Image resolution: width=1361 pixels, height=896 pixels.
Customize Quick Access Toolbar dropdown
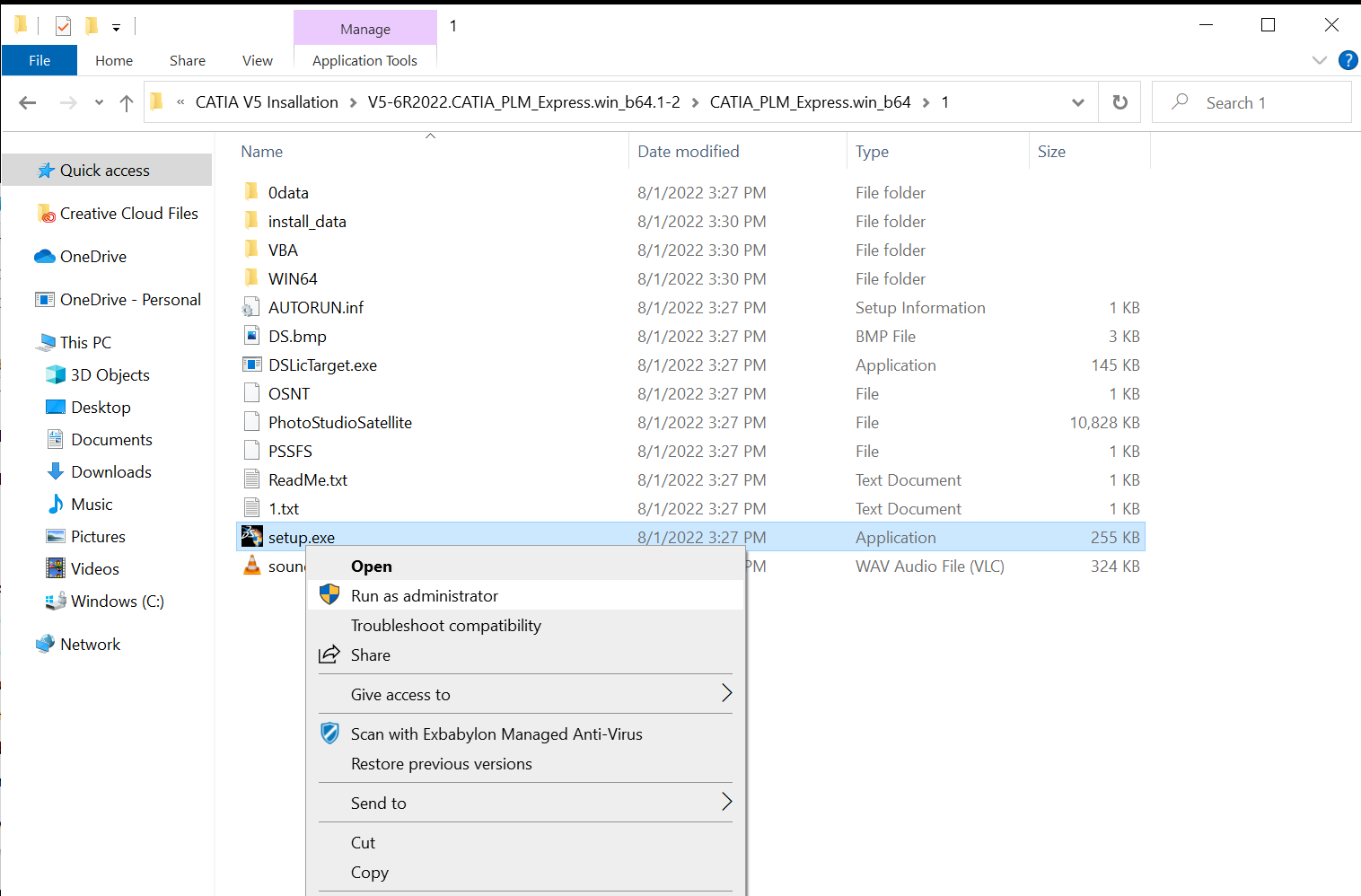tap(116, 27)
